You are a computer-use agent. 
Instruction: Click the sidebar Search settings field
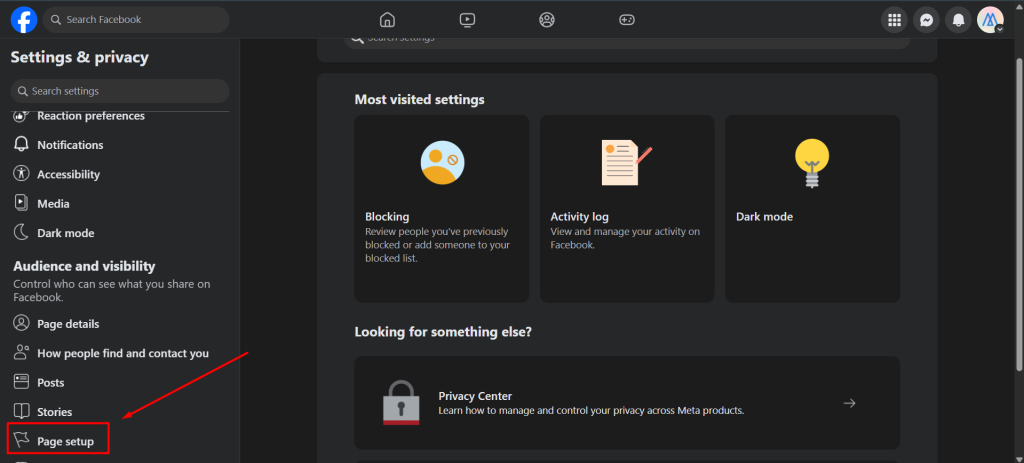pos(120,91)
